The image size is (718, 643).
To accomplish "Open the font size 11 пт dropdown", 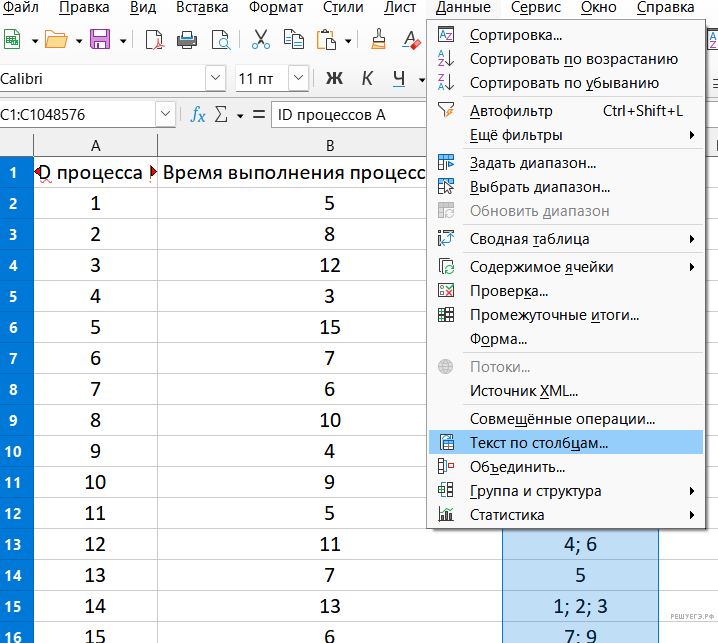I will (x=299, y=78).
